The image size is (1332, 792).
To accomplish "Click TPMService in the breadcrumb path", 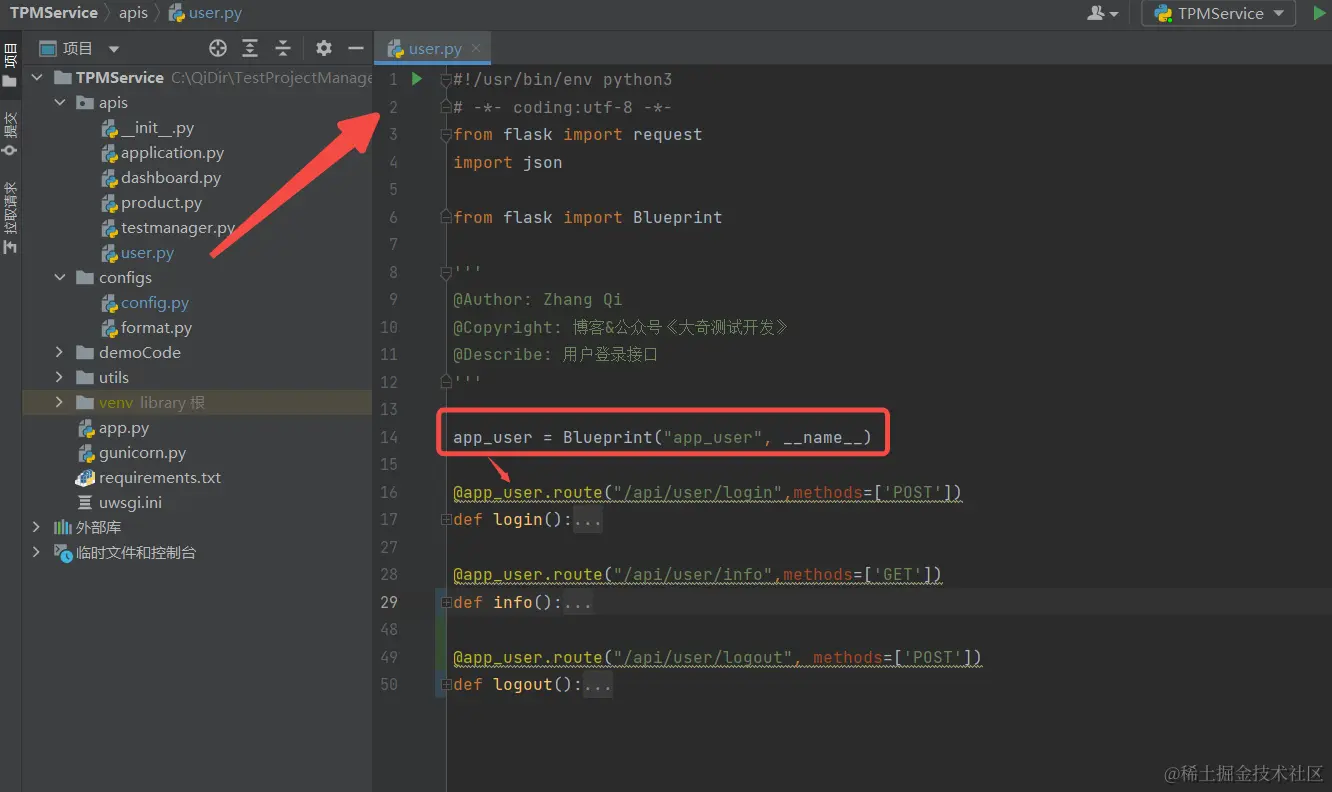I will tap(54, 13).
